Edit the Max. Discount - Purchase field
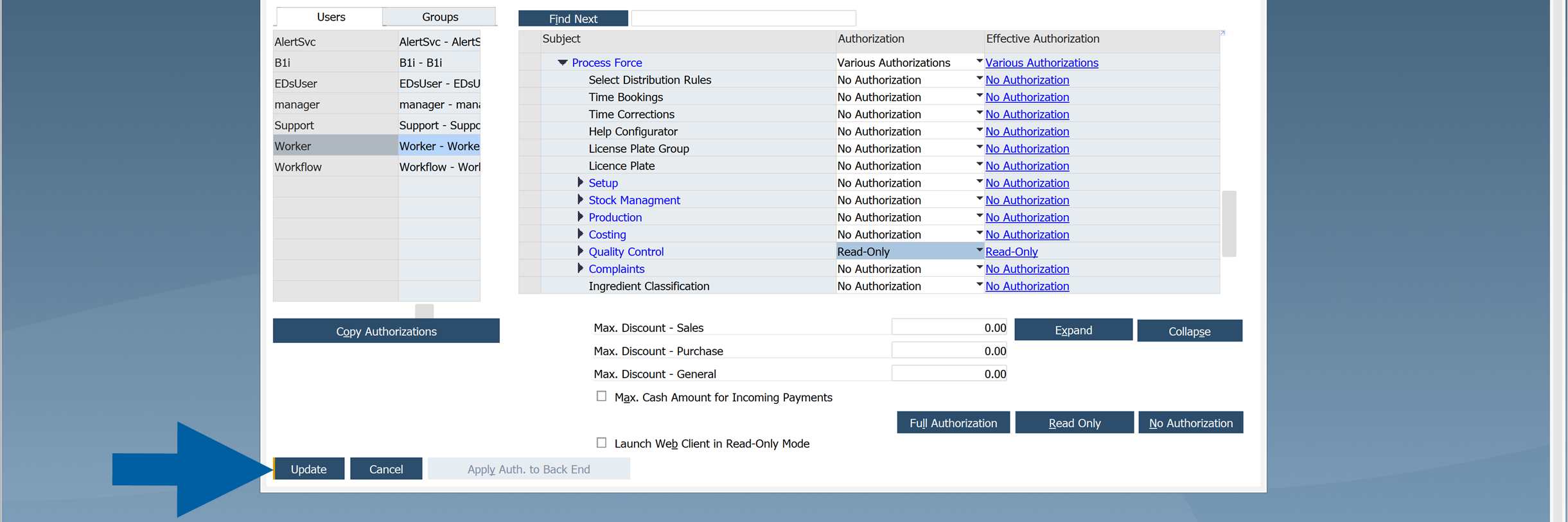The height and width of the screenshot is (522, 1568). (949, 351)
